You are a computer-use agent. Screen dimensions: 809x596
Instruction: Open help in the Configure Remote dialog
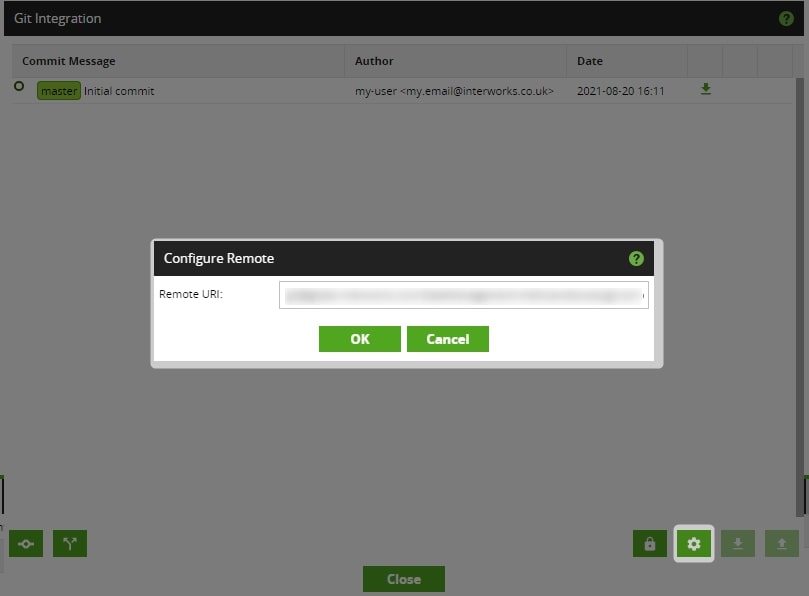tap(636, 259)
